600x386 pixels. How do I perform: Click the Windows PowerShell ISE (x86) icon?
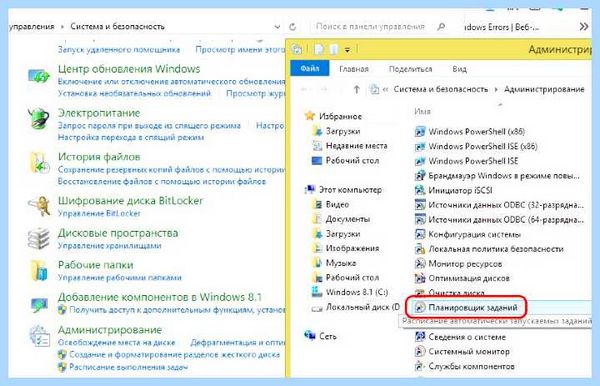(x=420, y=147)
